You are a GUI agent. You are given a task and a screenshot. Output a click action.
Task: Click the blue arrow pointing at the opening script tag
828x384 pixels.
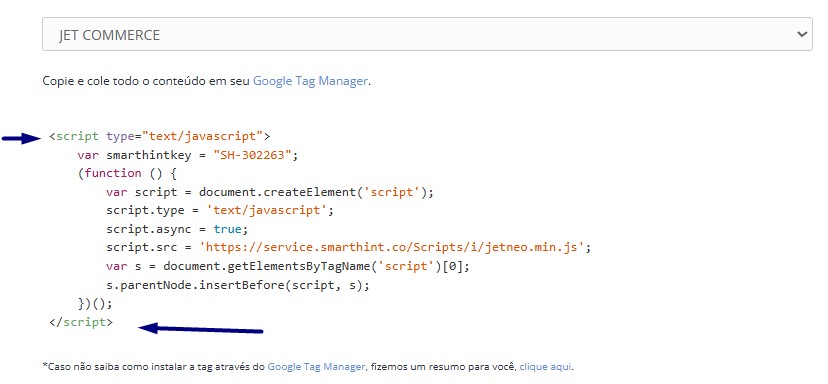coord(21,138)
